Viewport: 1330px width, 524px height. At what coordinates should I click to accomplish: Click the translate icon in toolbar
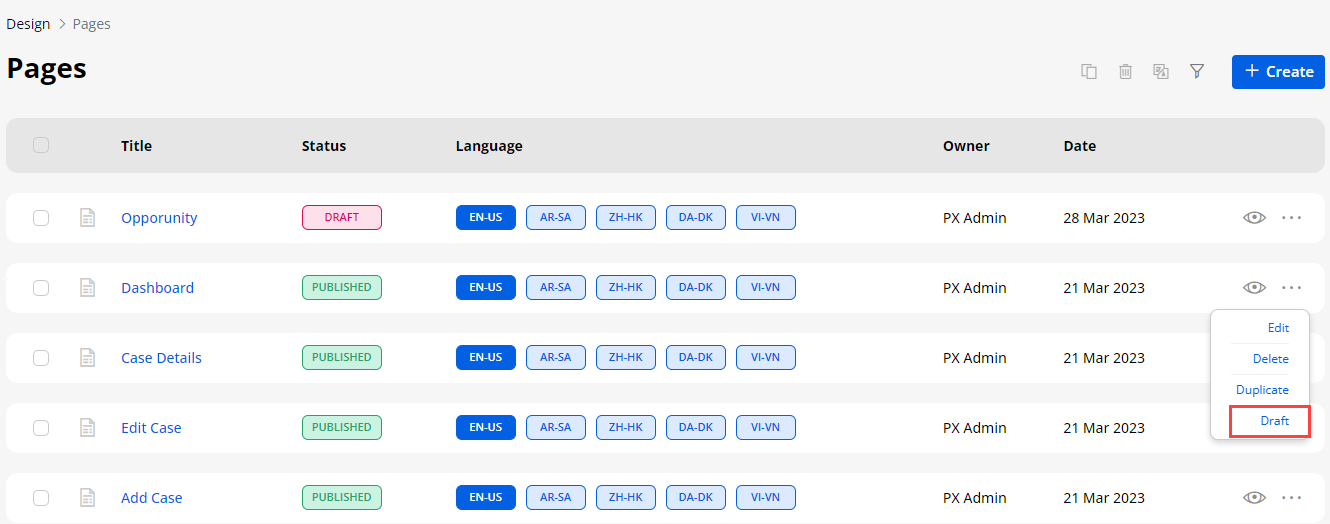[x=1161, y=71]
